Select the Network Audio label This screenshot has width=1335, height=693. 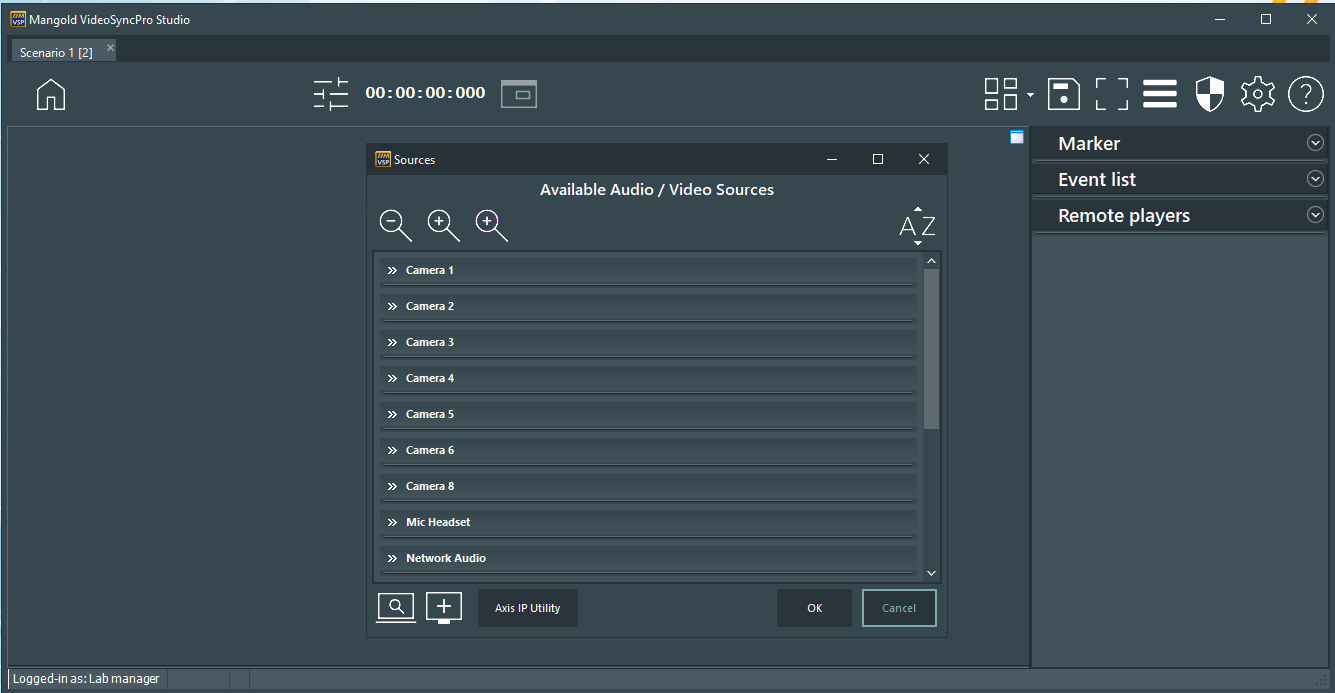(446, 558)
